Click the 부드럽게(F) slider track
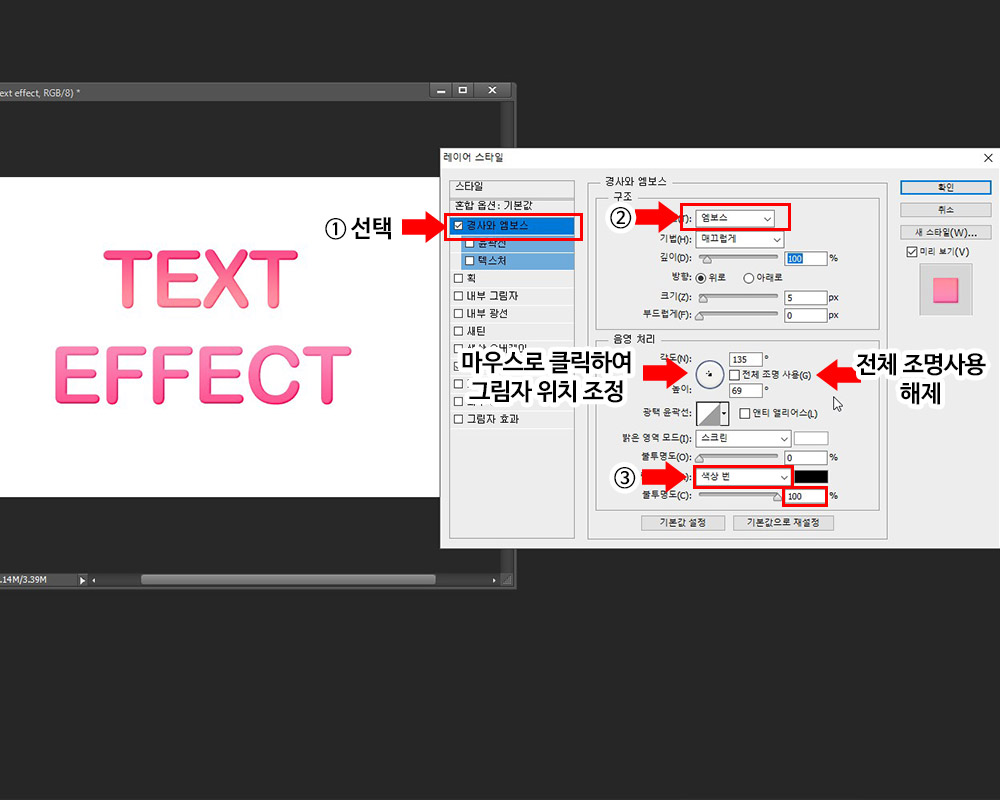This screenshot has width=1000, height=800. tap(739, 314)
